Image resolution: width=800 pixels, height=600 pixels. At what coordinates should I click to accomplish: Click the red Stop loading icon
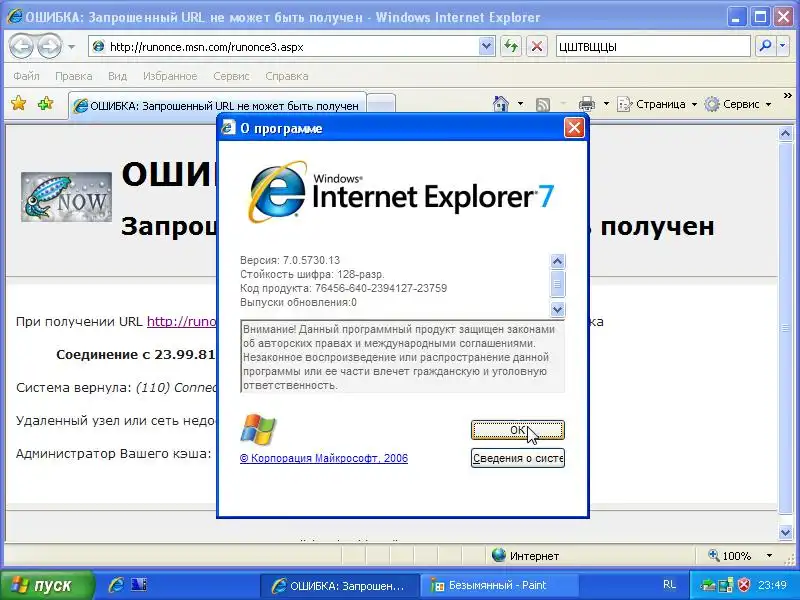pyautogui.click(x=537, y=47)
